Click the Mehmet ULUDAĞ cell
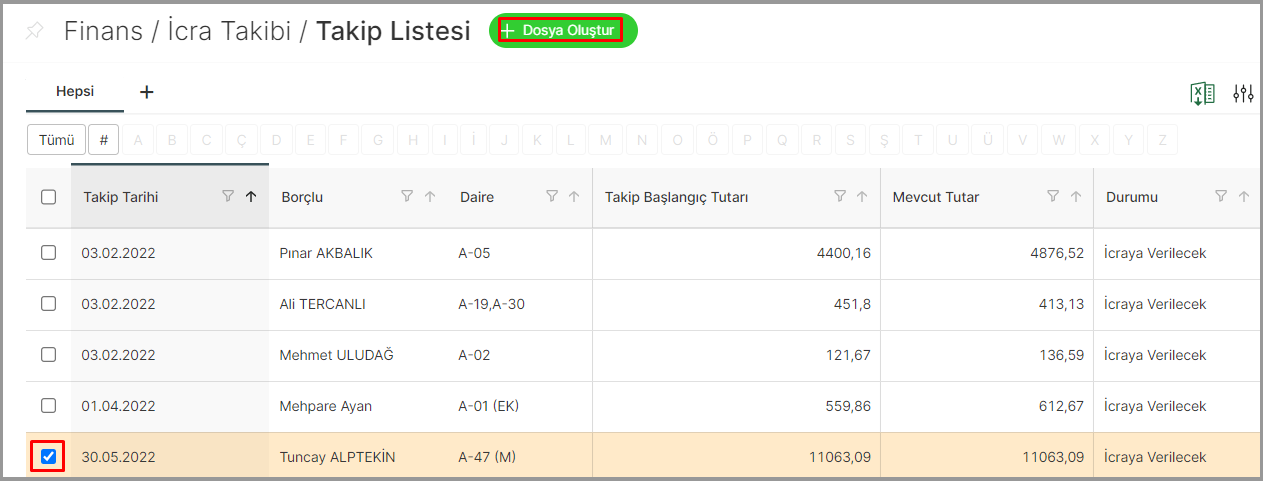Screen dimensions: 1263x481 click(337, 355)
